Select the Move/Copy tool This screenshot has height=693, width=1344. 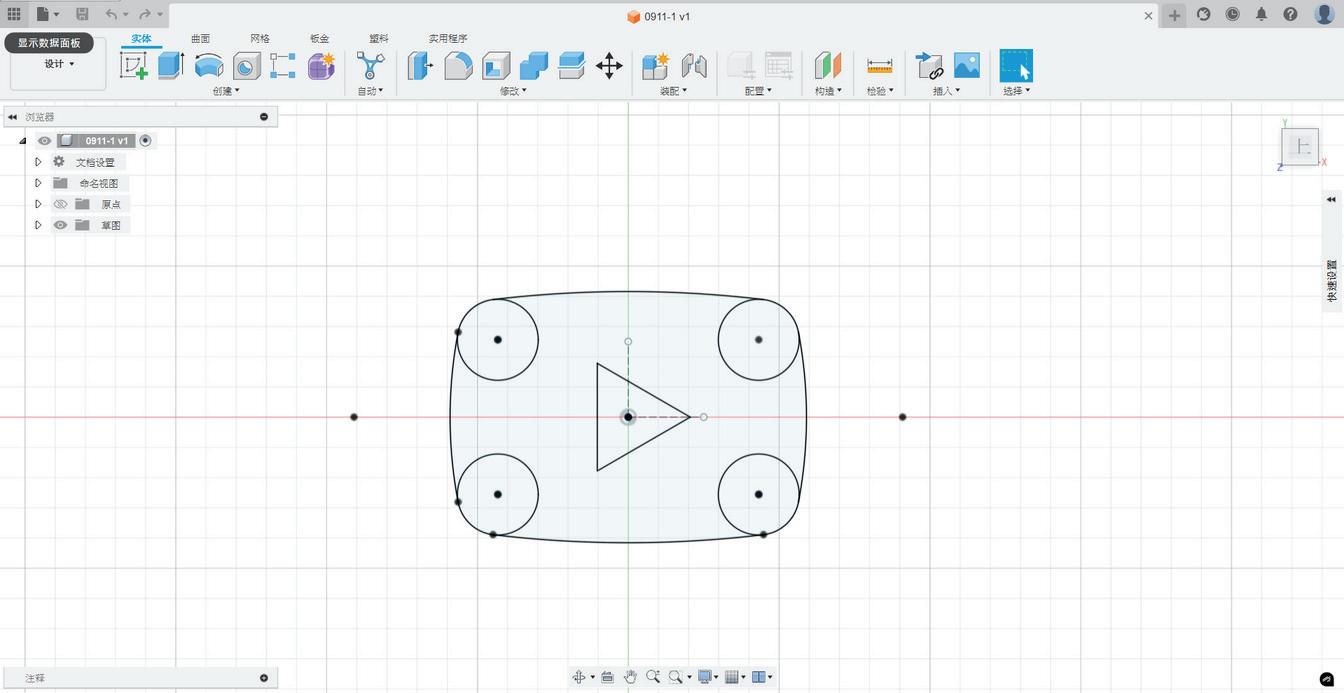tap(609, 66)
